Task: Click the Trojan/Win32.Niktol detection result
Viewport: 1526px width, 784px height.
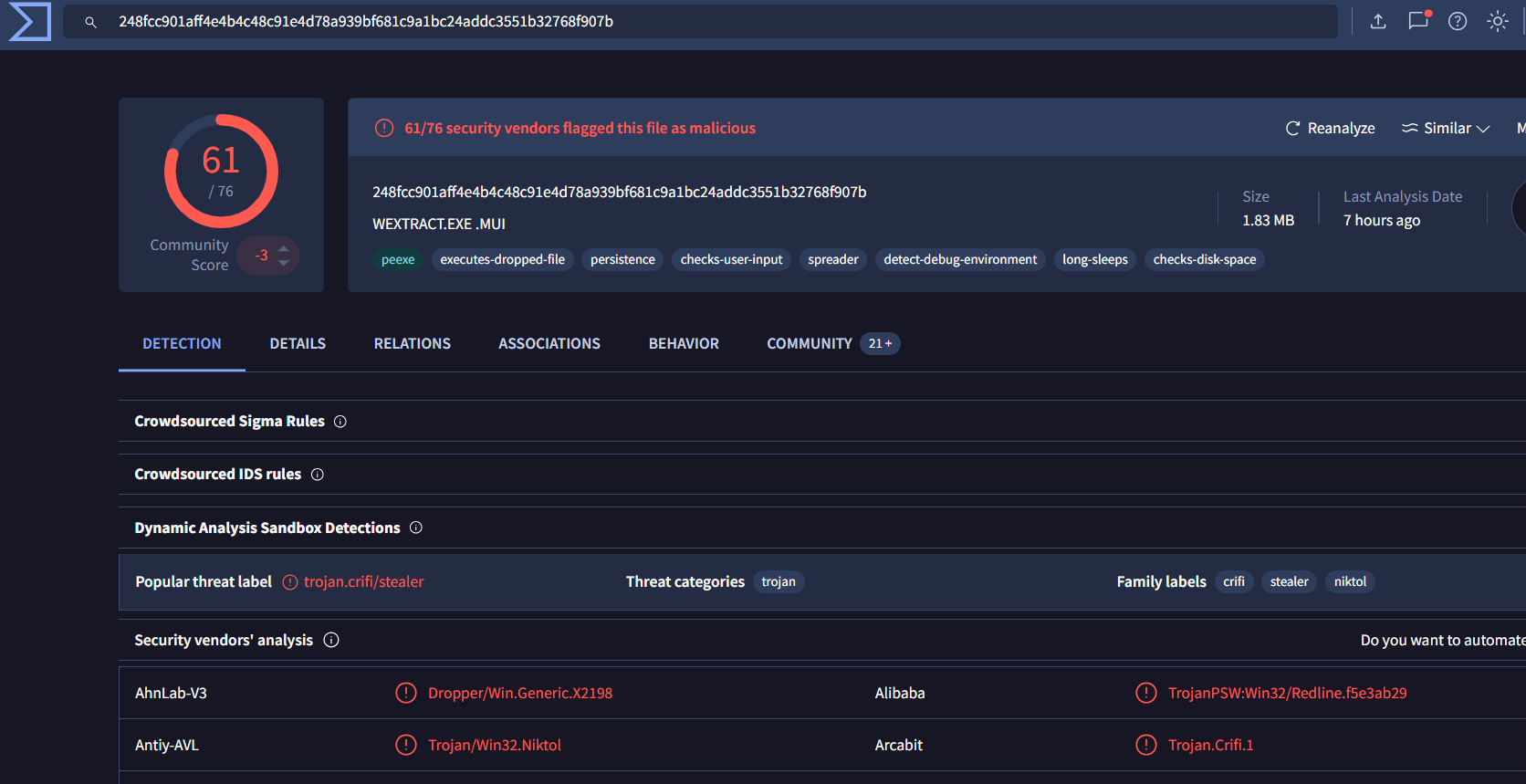Action: 495,746
